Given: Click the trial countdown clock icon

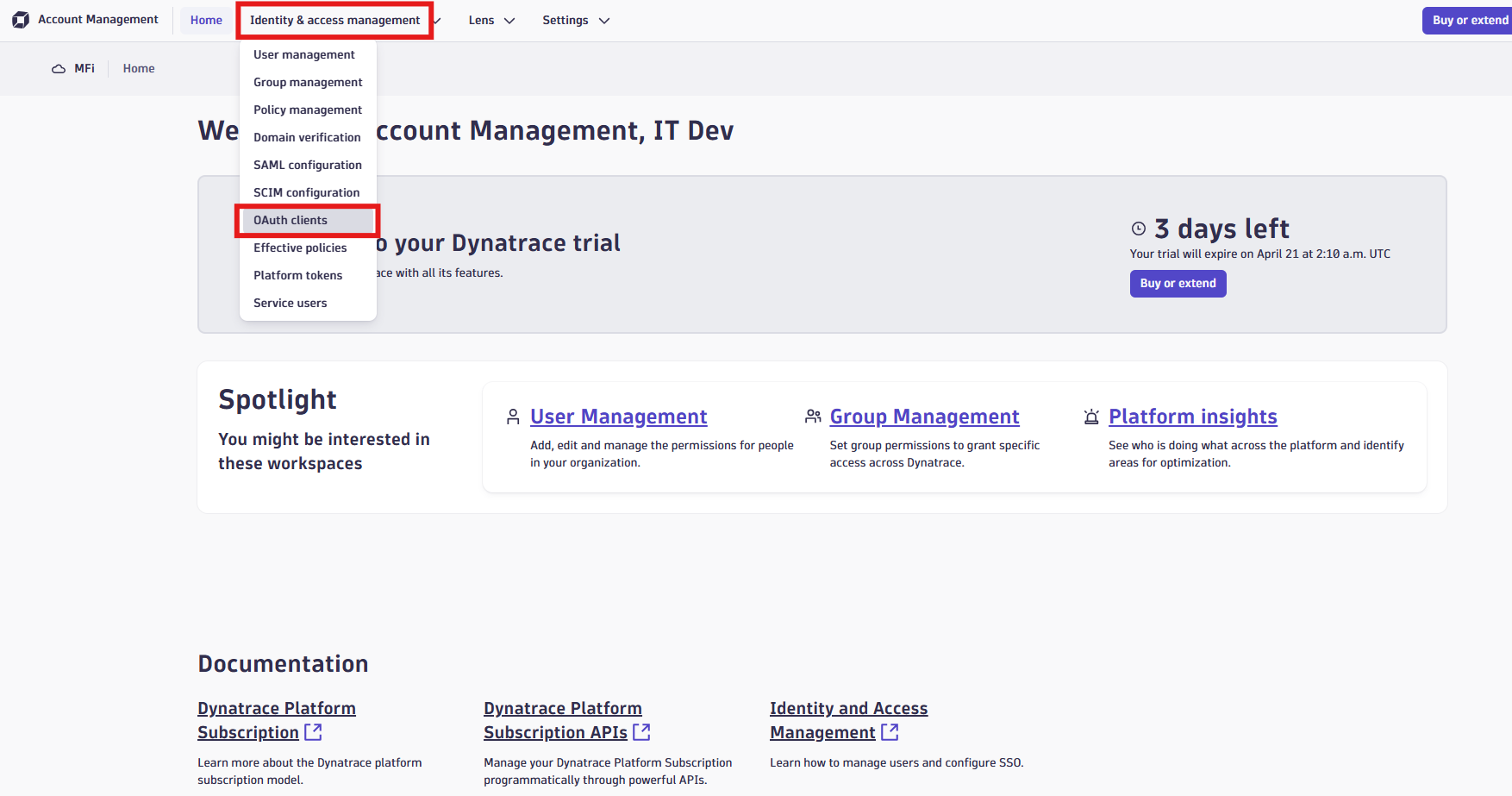Looking at the screenshot, I should pos(1139,229).
